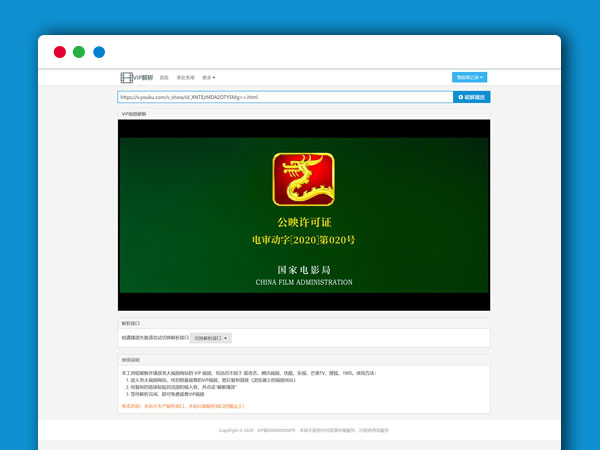Open the ICP record link in footer
The height and width of the screenshot is (450, 600).
pos(276,430)
